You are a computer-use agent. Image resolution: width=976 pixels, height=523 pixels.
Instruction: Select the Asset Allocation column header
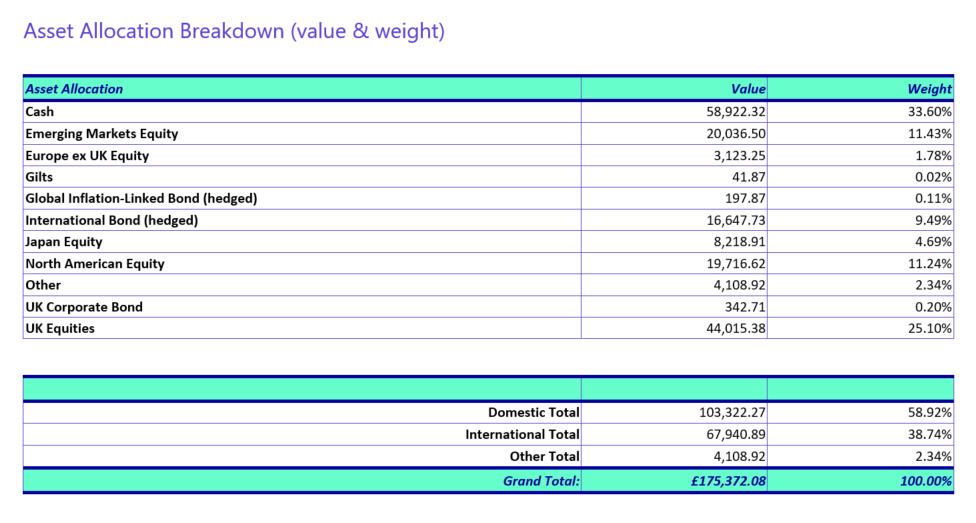coord(75,89)
